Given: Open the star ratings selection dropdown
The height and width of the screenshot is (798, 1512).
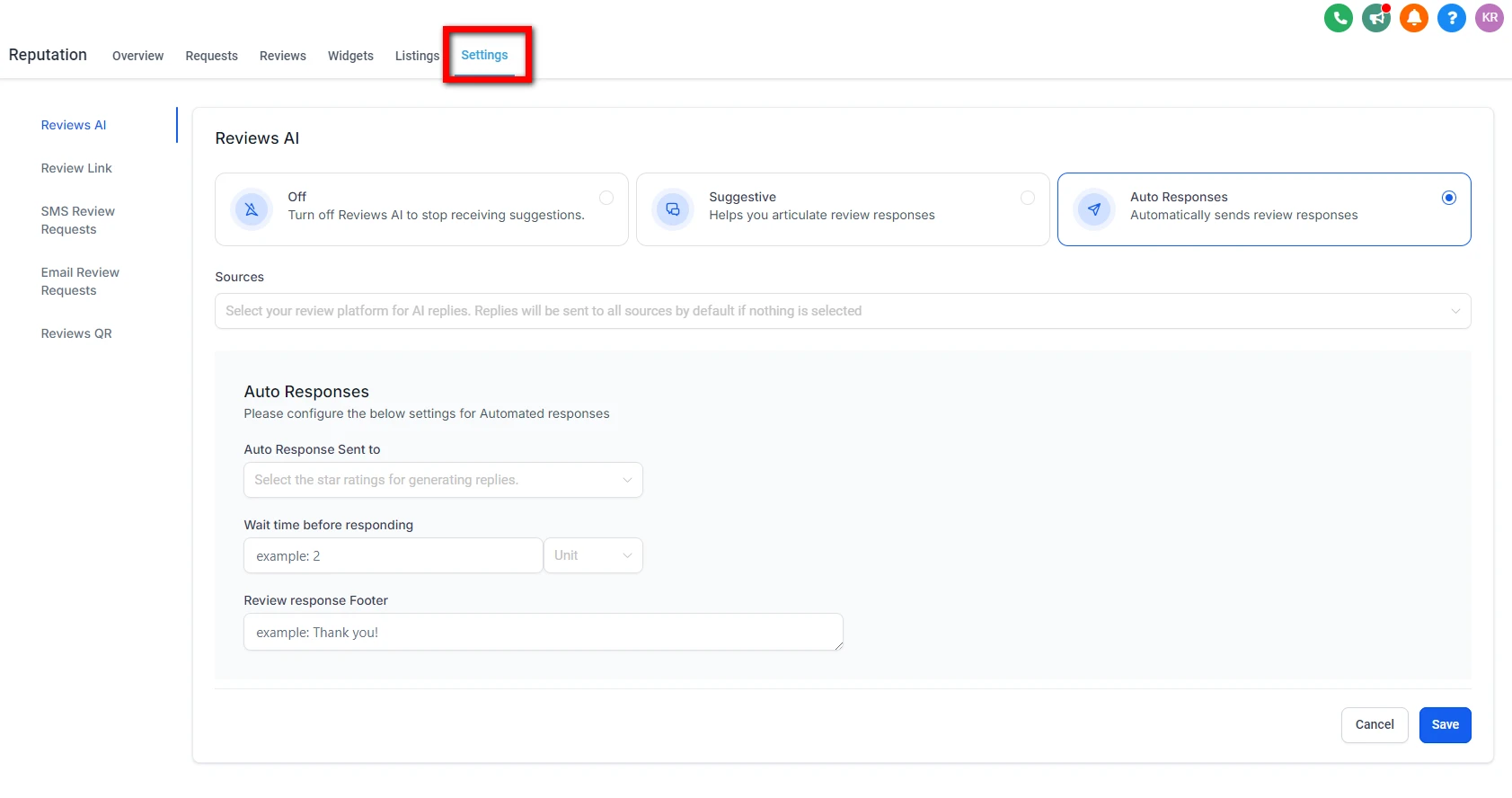Looking at the screenshot, I should (x=443, y=480).
